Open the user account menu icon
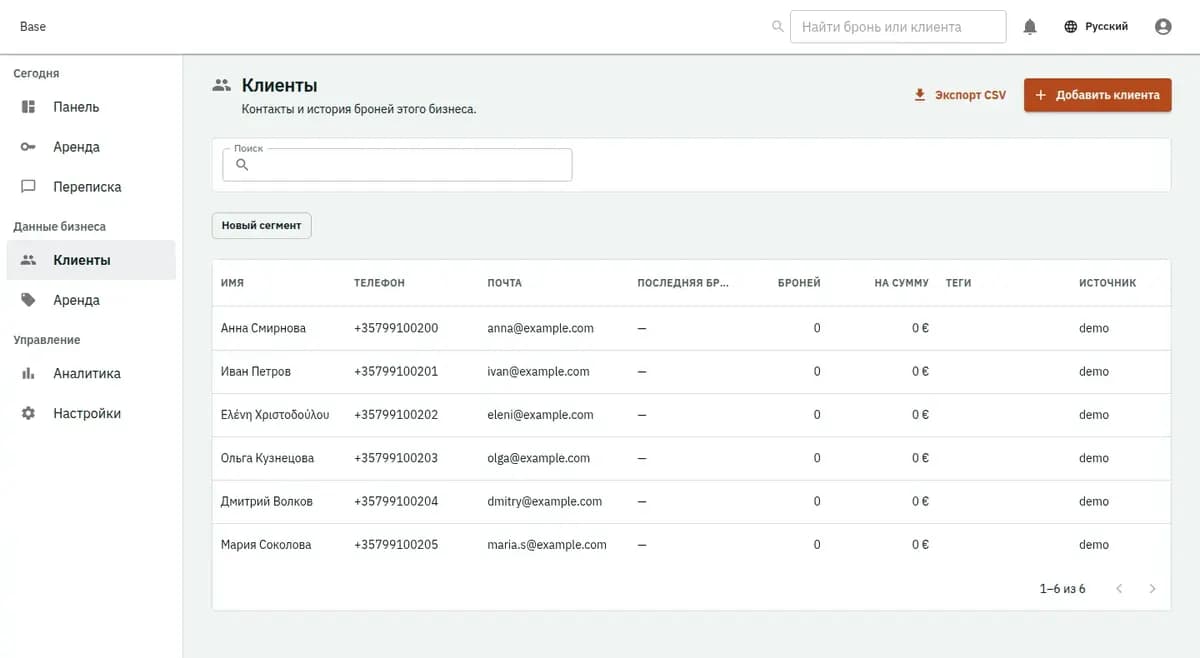1200x658 pixels. [1163, 27]
